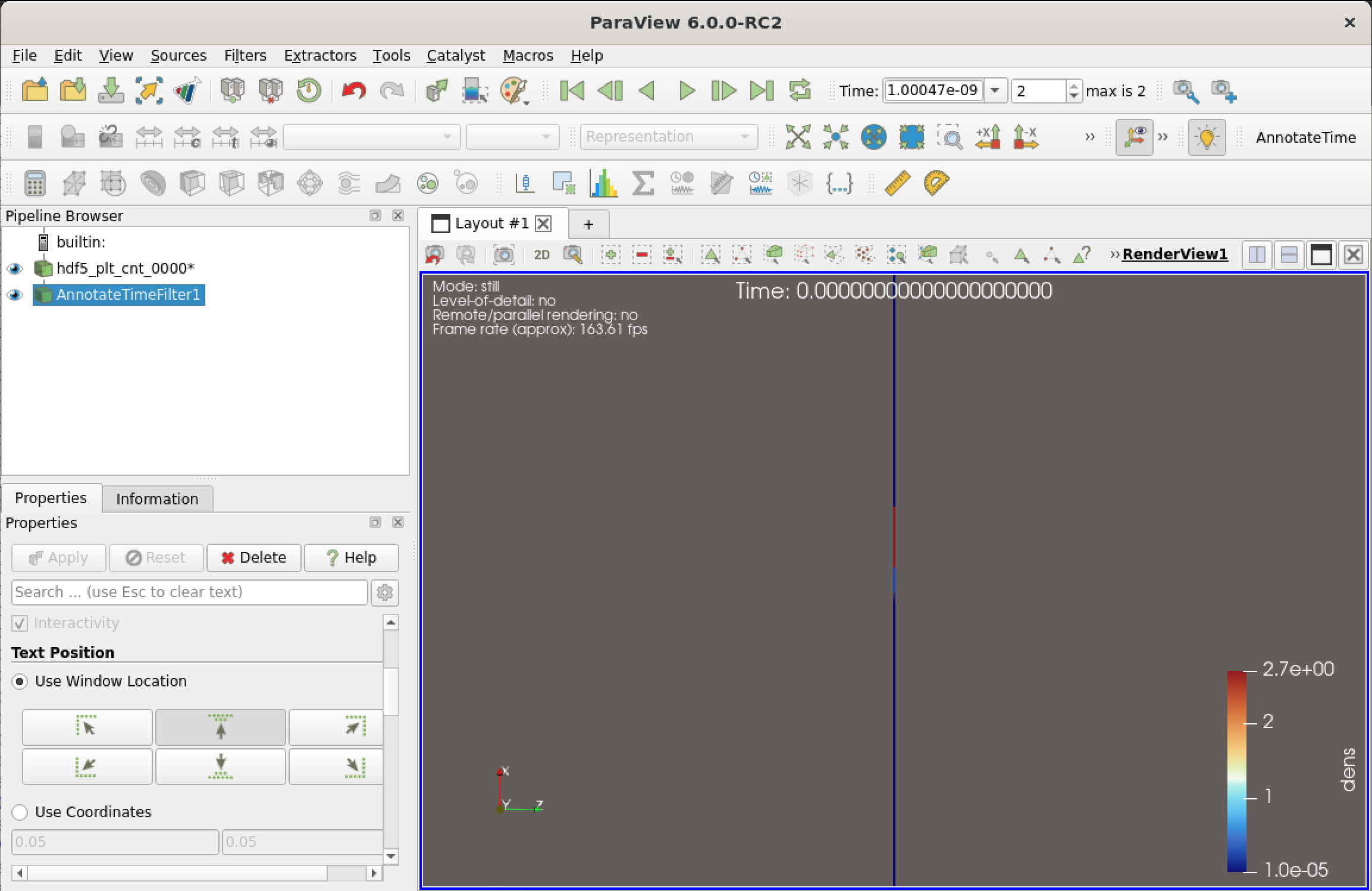Image resolution: width=1372 pixels, height=891 pixels.
Task: Toggle visibility eye for hdf5_plt_cnt_0000
Action: click(x=15, y=269)
